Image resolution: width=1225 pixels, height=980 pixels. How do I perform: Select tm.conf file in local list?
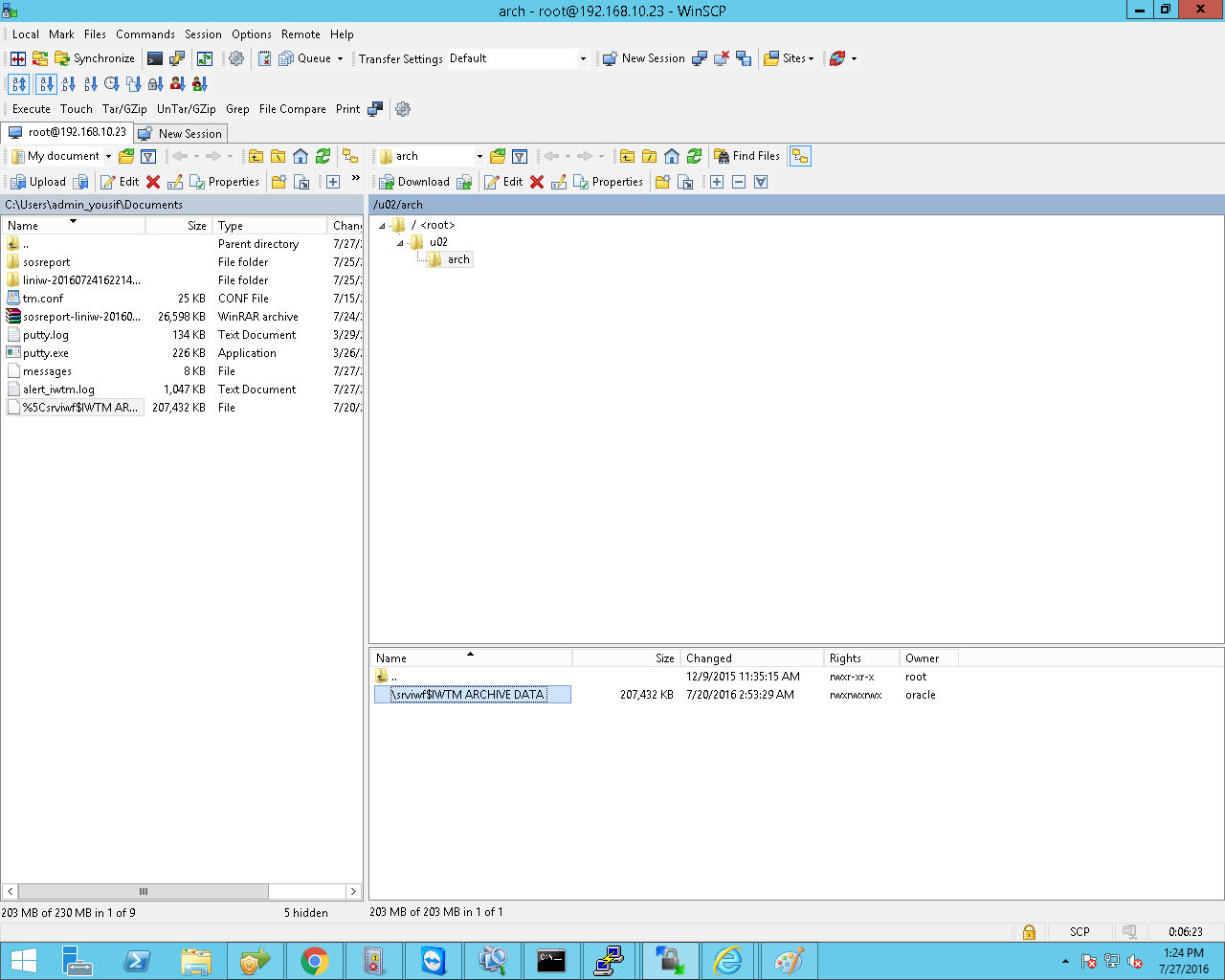pos(43,299)
